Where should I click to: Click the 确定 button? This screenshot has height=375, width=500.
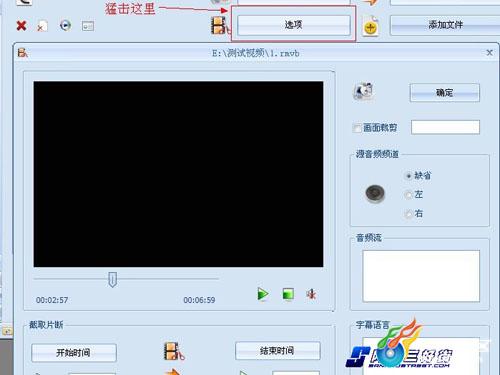tap(445, 92)
